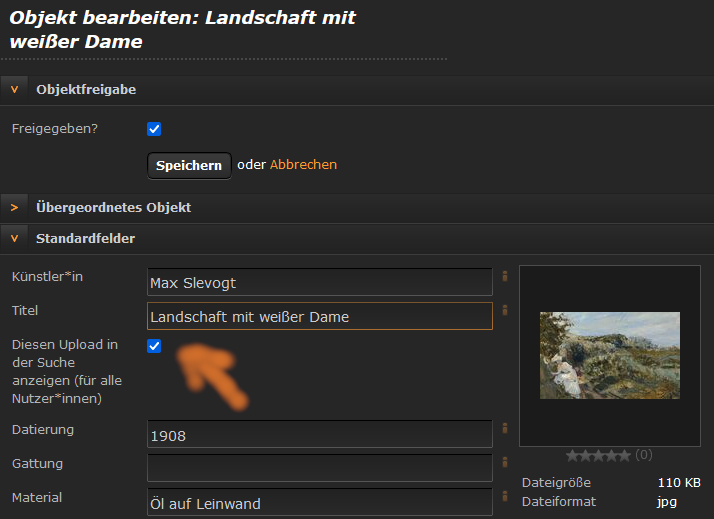Click the rating count '(0)' text
The image size is (714, 519).
[643, 455]
